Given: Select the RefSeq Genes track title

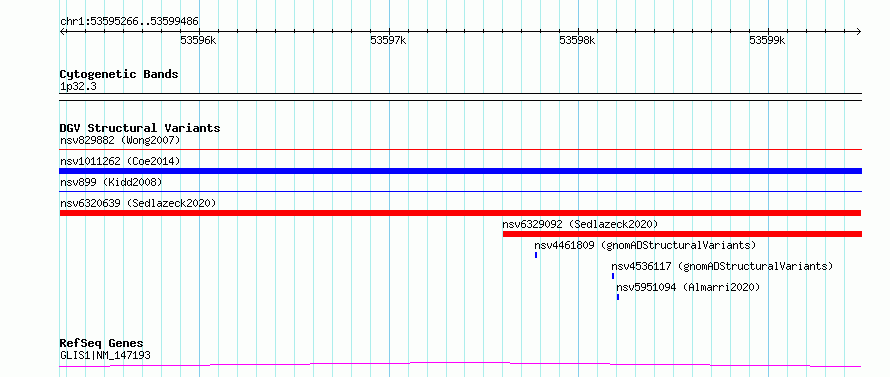Looking at the screenshot, I should pos(102,343).
